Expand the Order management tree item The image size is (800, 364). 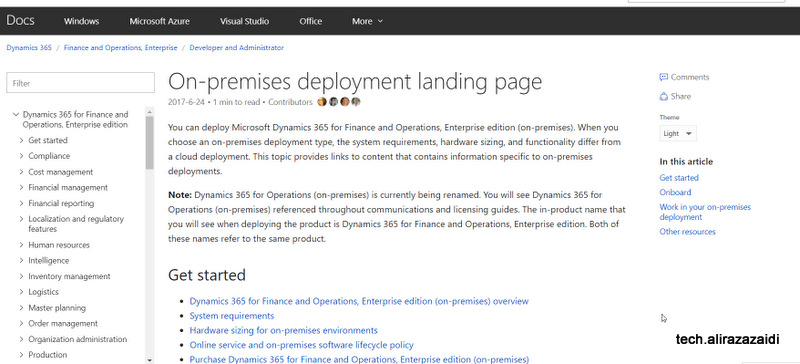[x=21, y=323]
